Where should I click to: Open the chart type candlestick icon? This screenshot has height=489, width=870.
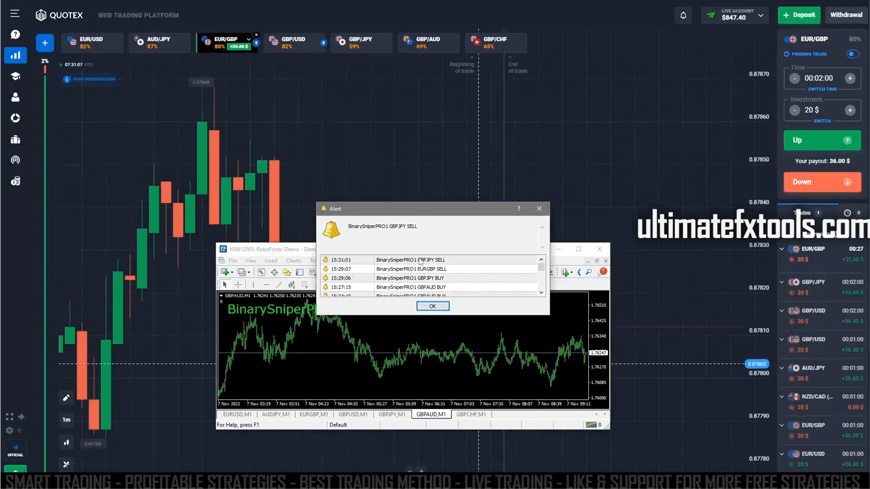[x=66, y=442]
